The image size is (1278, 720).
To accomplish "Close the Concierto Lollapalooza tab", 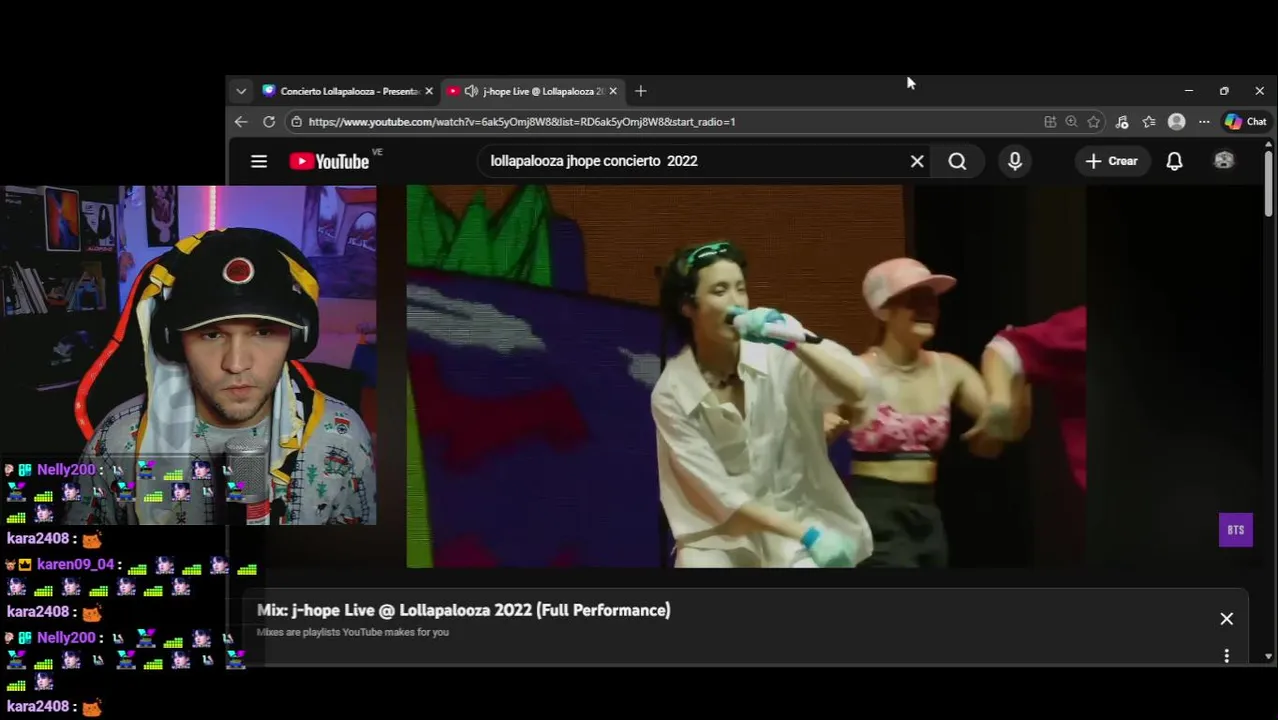I will 429,91.
